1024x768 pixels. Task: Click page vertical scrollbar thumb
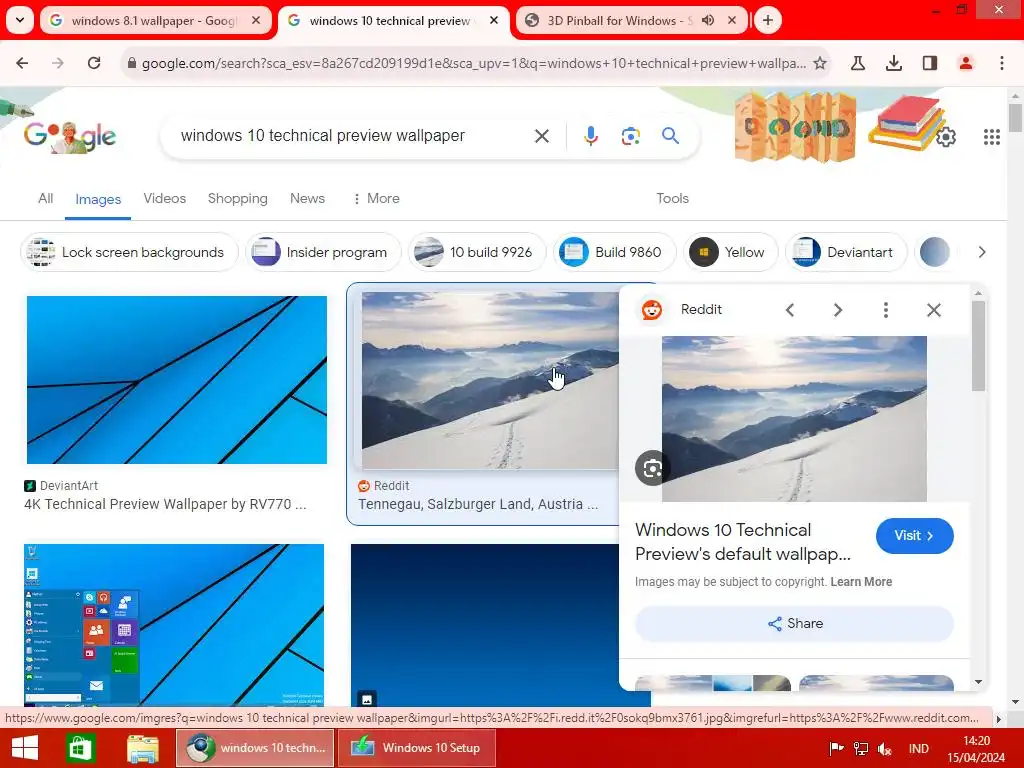tap(1015, 118)
